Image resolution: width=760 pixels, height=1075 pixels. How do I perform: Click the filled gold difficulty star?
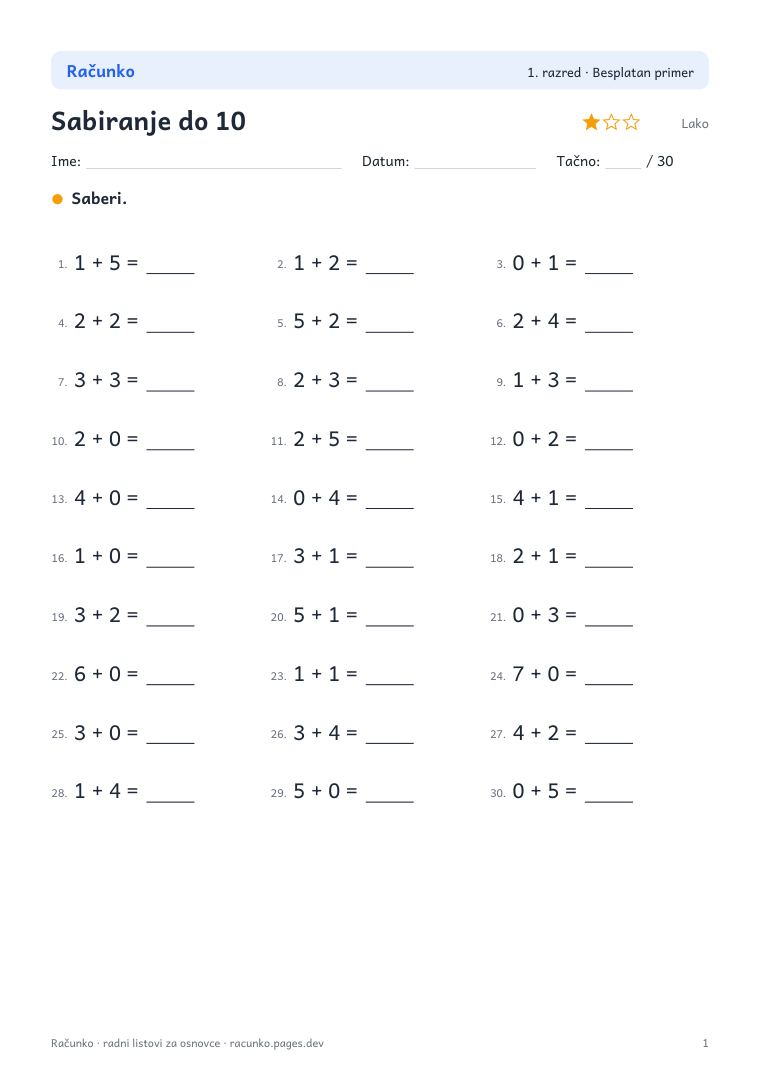(x=591, y=123)
